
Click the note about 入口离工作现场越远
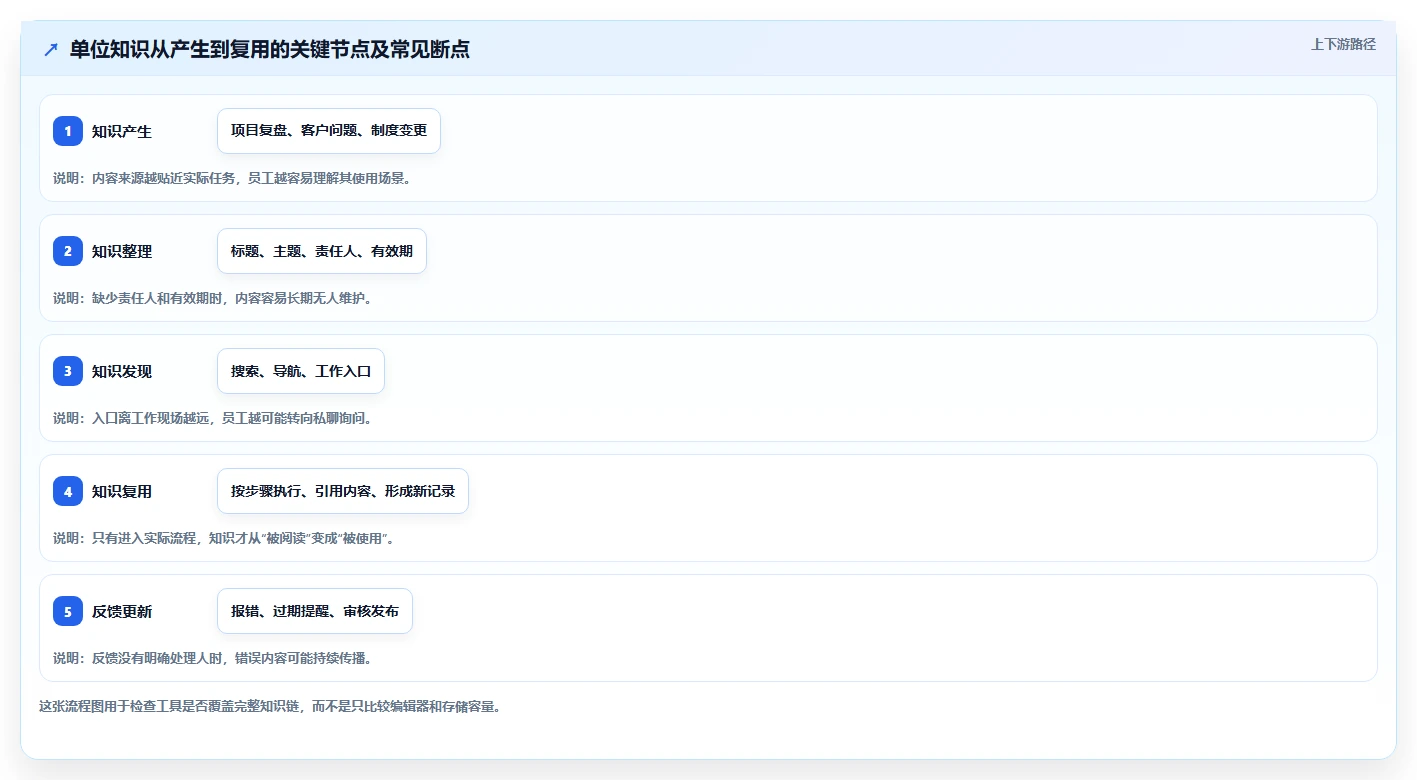[212, 418]
